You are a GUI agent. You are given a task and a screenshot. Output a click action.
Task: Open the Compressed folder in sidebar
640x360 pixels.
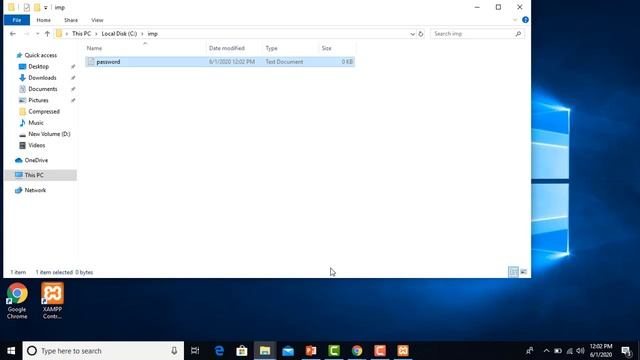click(x=44, y=111)
